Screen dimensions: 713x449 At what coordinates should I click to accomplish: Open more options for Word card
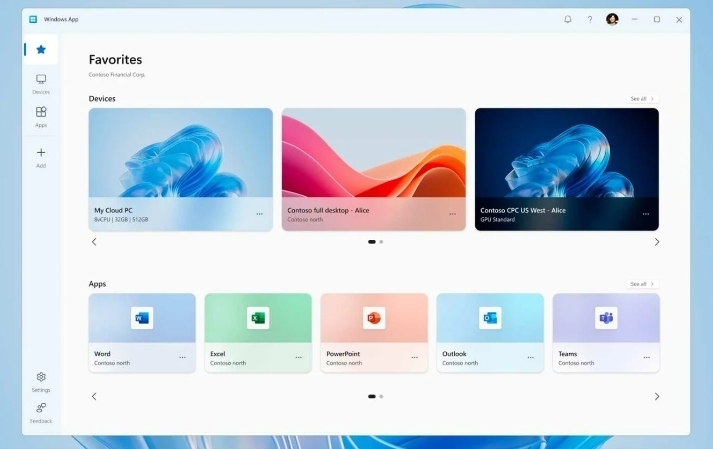tap(182, 358)
